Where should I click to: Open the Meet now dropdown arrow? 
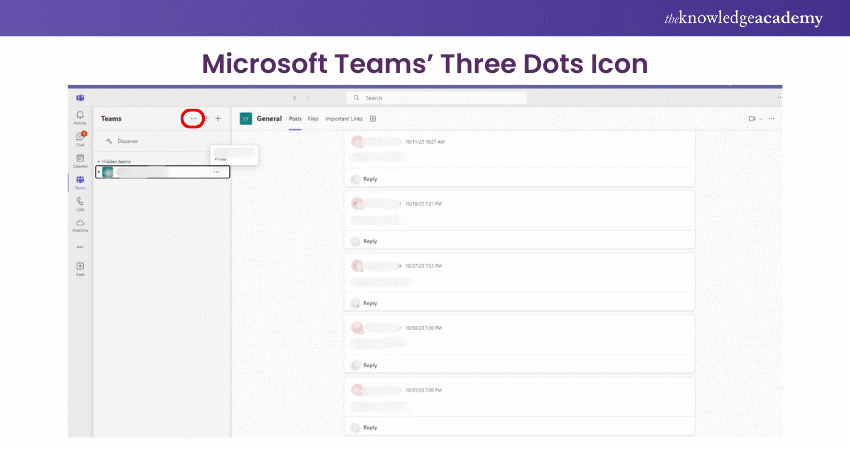761,118
